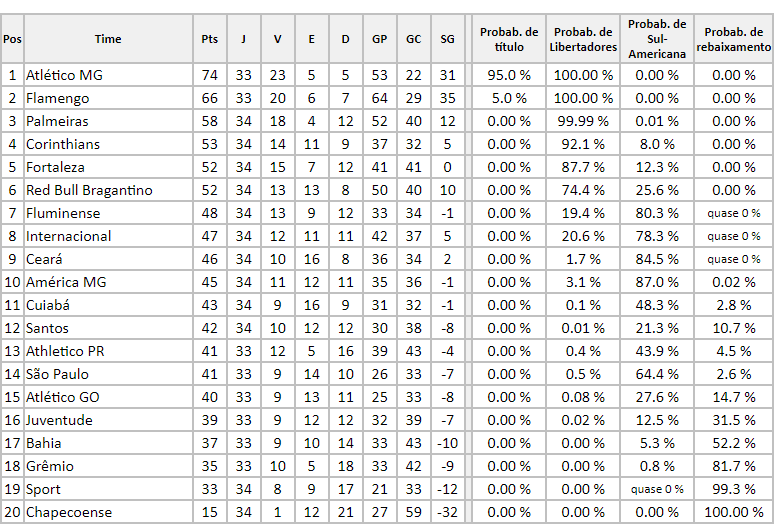Click the Atlético MG team name
The width and height of the screenshot is (778, 527).
point(64,75)
